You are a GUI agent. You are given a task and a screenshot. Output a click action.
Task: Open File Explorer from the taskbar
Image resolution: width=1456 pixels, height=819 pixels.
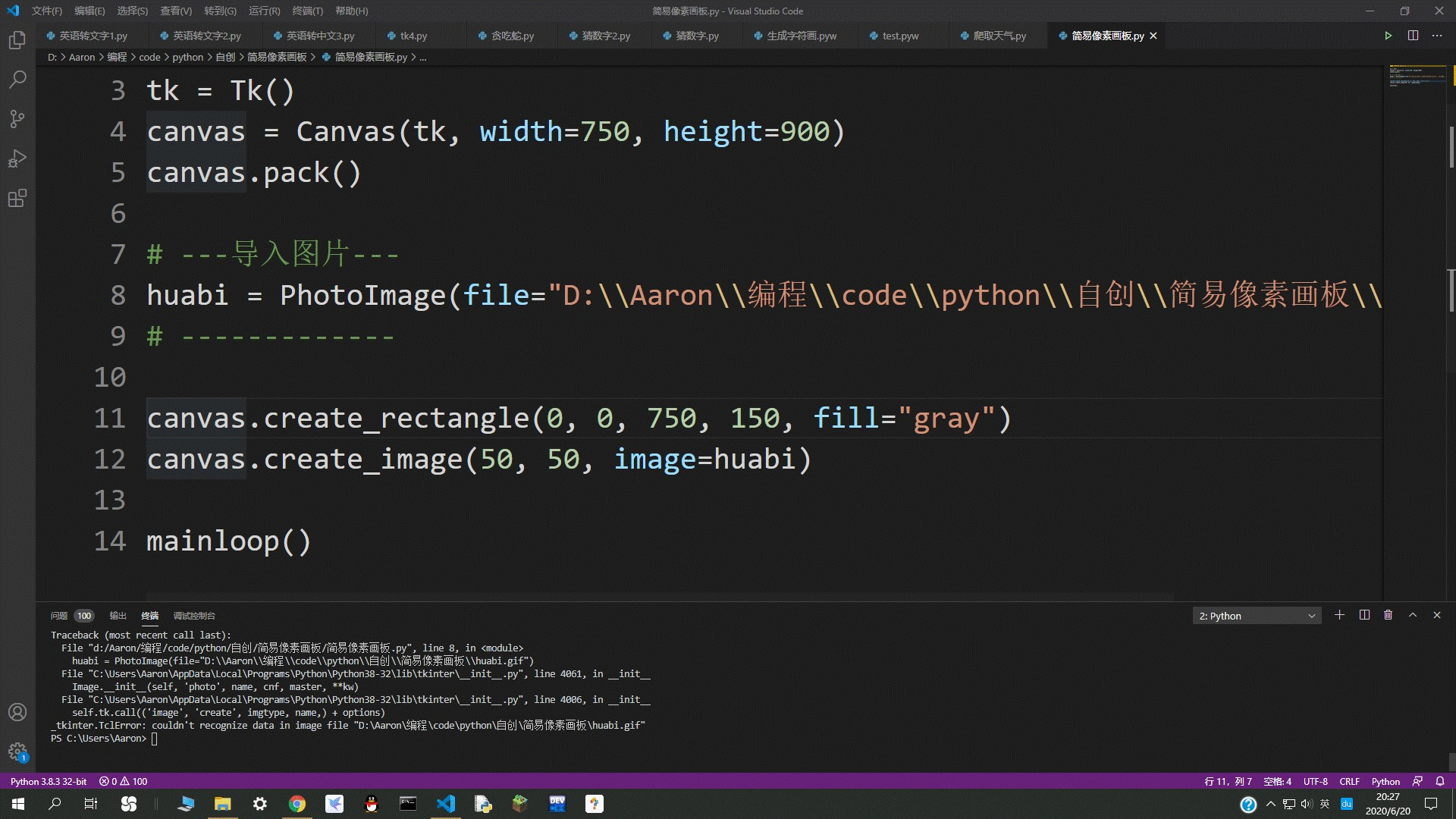pos(222,804)
